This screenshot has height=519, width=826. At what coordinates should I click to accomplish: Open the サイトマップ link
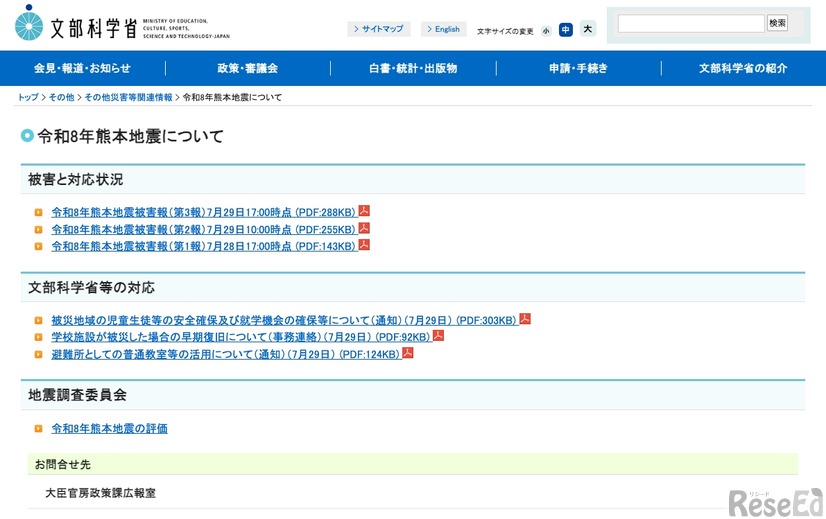coord(379,29)
